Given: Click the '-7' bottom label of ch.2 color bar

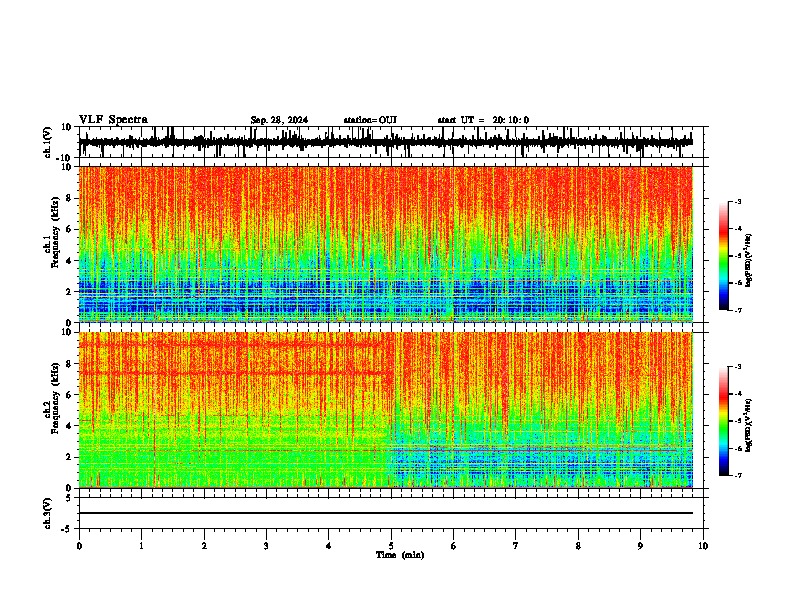Looking at the screenshot, I should [x=737, y=476].
